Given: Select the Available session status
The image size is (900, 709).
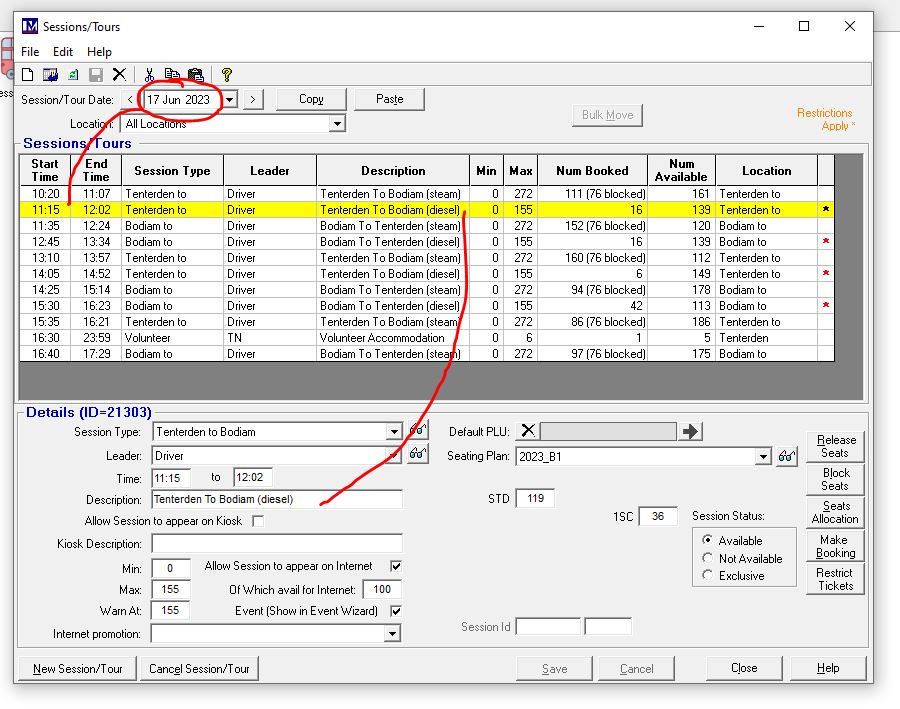Looking at the screenshot, I should (708, 540).
